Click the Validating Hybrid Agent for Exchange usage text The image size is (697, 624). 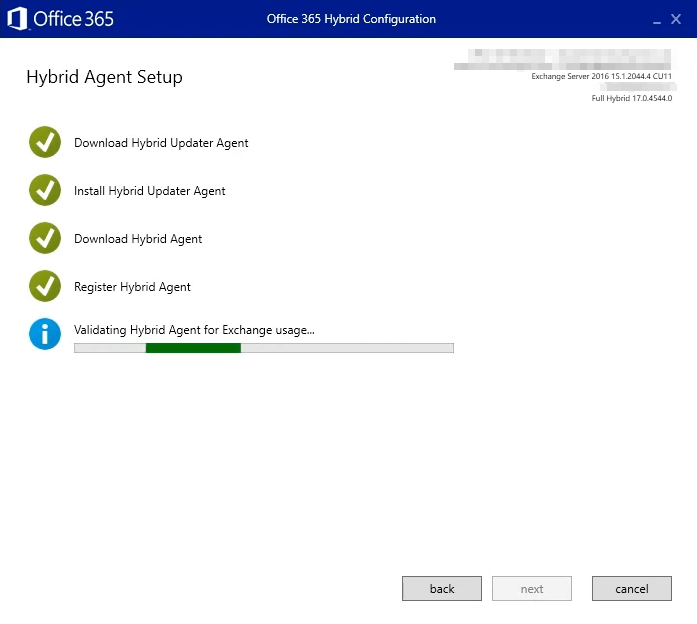[194, 330]
